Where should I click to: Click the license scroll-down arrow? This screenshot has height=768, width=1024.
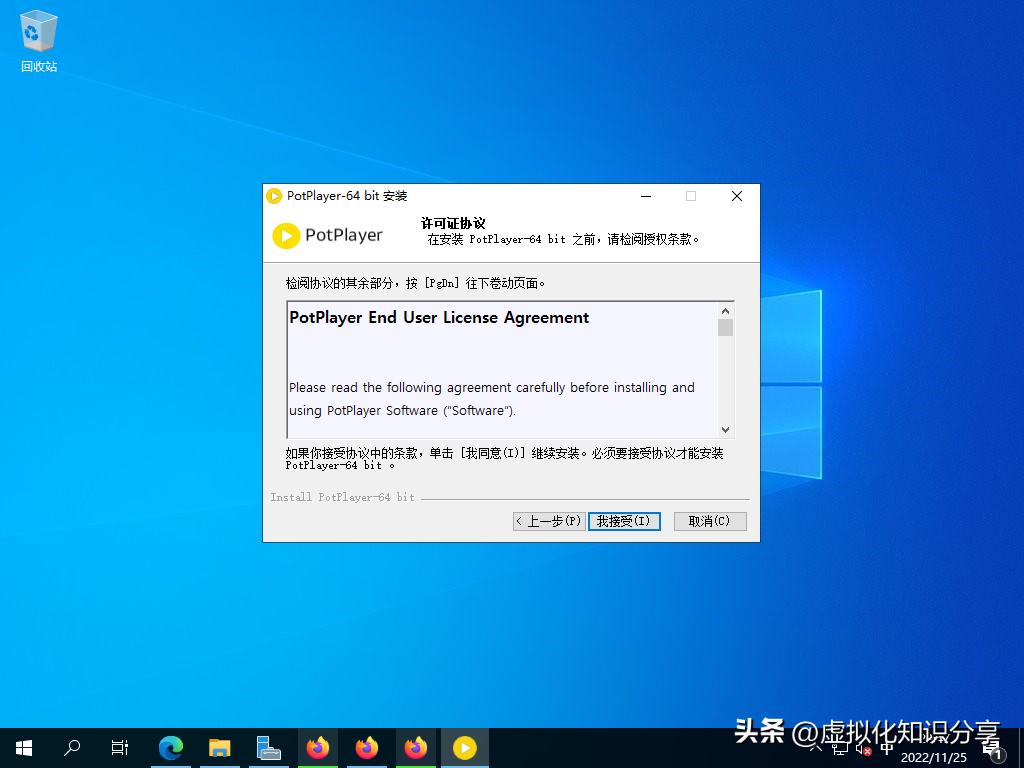click(x=727, y=431)
